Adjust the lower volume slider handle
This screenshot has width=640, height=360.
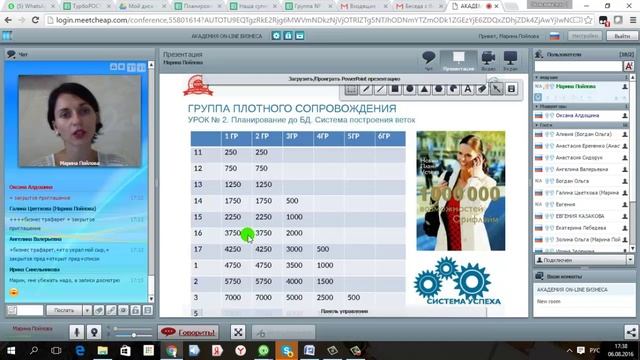[x=134, y=335]
